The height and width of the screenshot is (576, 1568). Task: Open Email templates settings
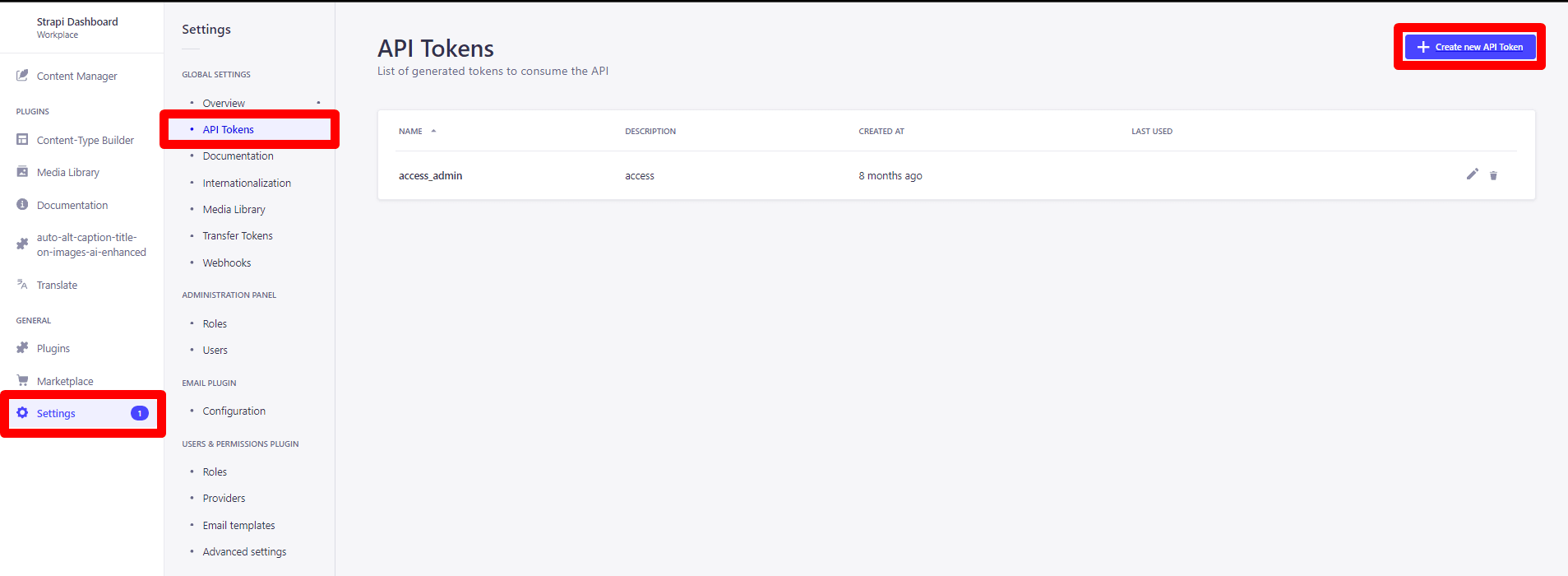click(238, 525)
